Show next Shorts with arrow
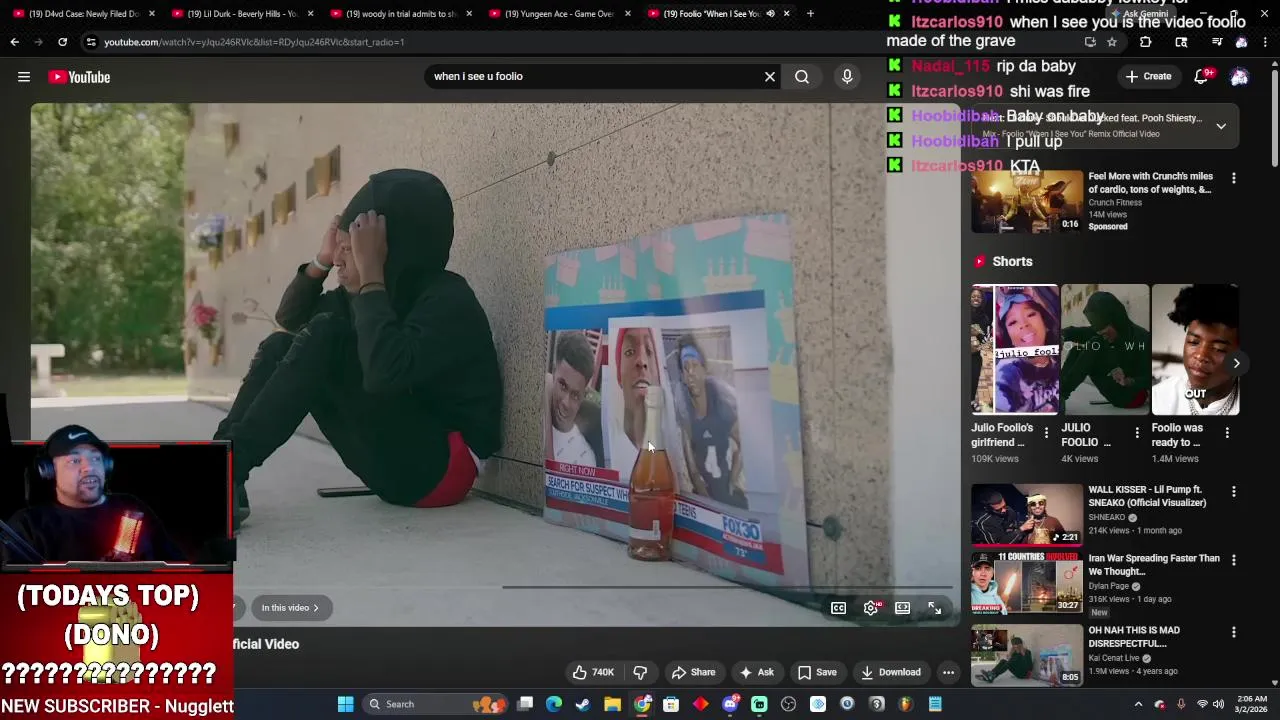Image resolution: width=1280 pixels, height=720 pixels. tap(1236, 363)
